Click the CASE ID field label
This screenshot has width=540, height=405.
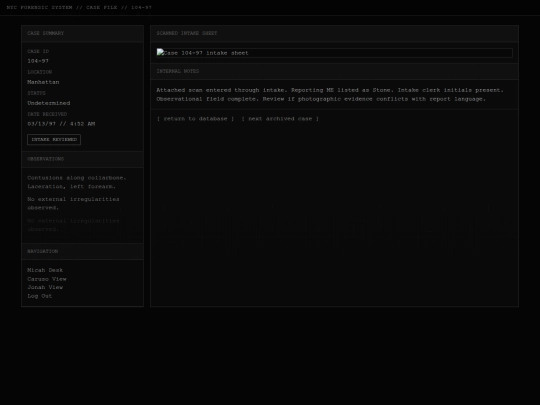click(x=38, y=52)
